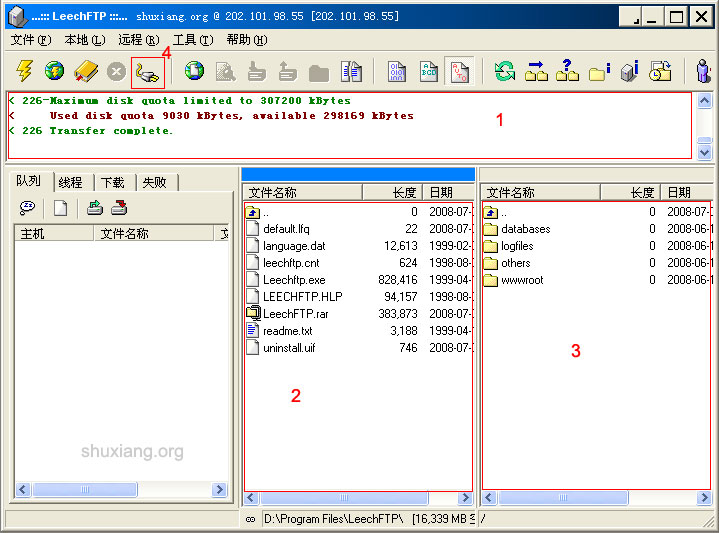
Task: Click the sleeping speech bubble queue icon
Action: click(x=28, y=208)
